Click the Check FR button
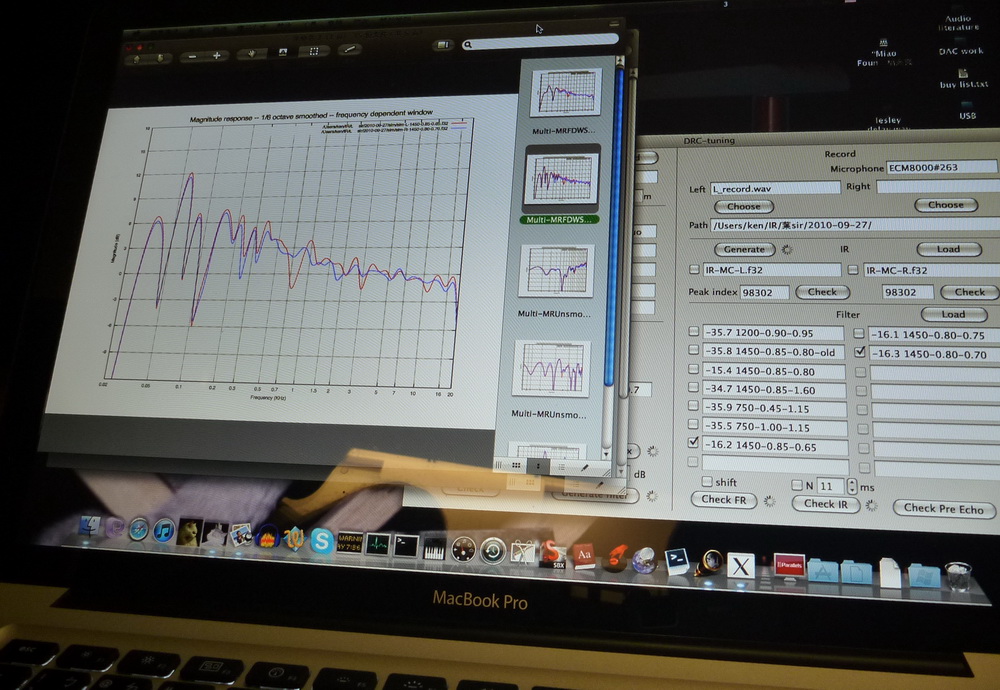Screen dimensions: 1000x690 pos(723,499)
